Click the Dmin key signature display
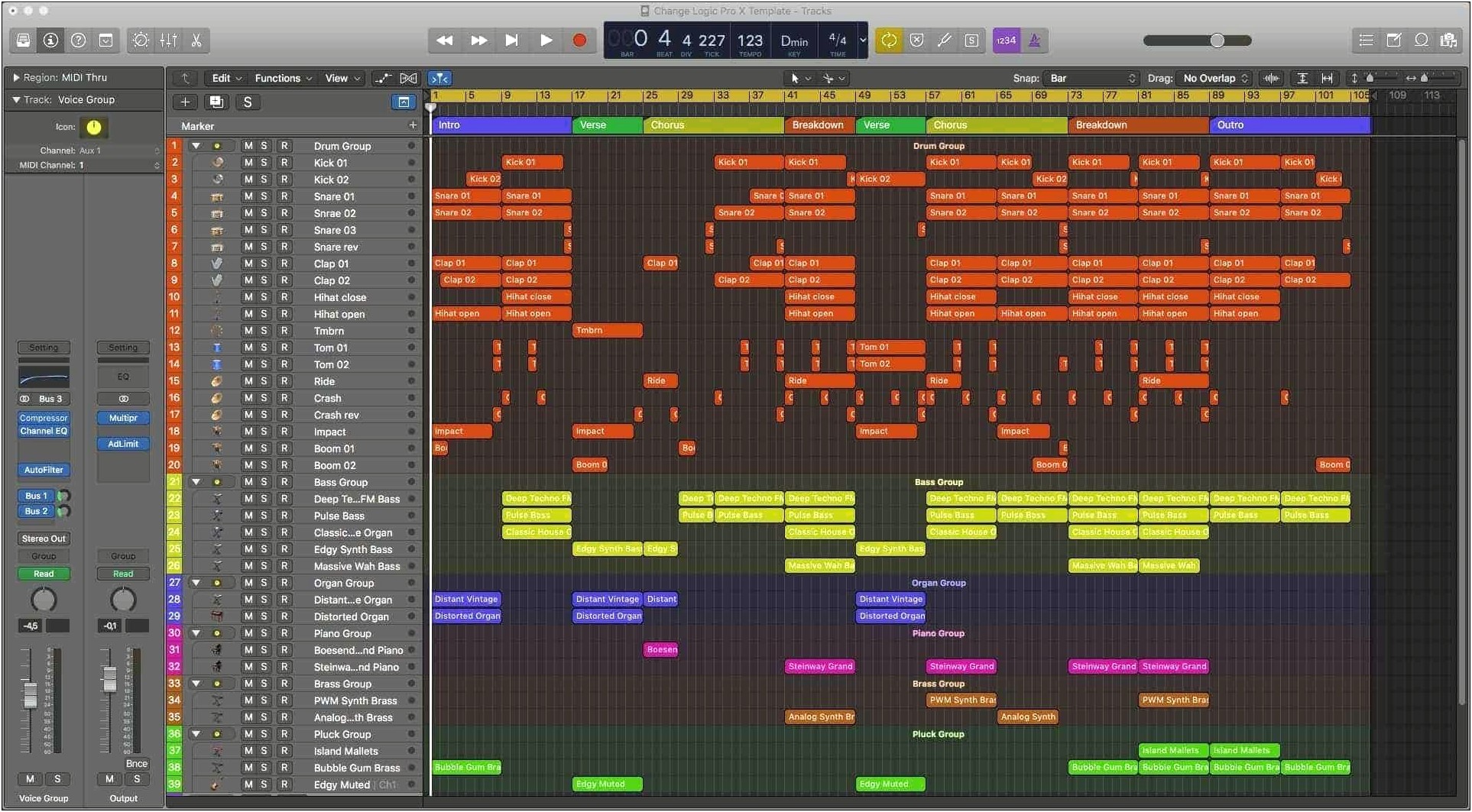The height and width of the screenshot is (812, 1472). tap(794, 42)
